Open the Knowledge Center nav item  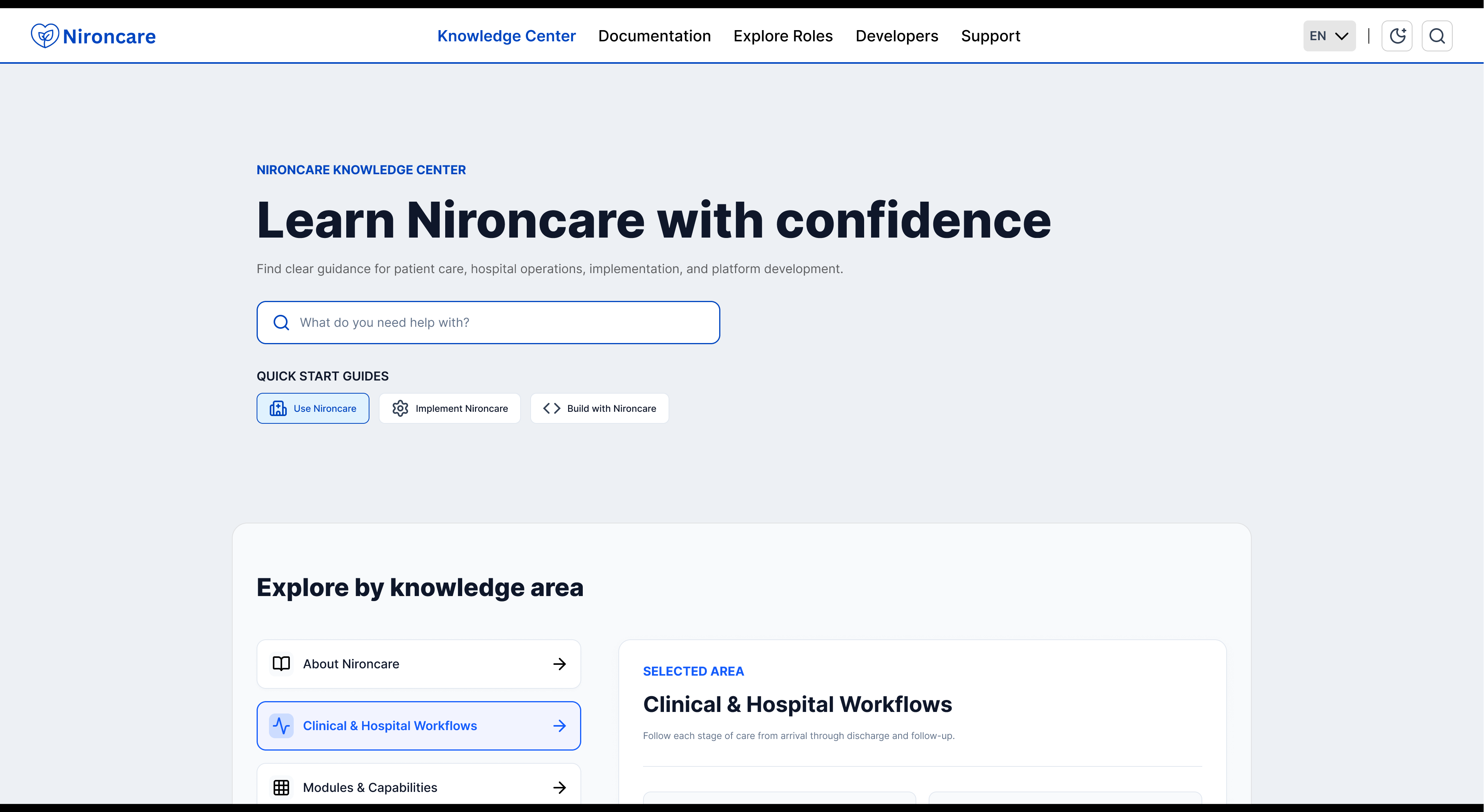pos(506,36)
